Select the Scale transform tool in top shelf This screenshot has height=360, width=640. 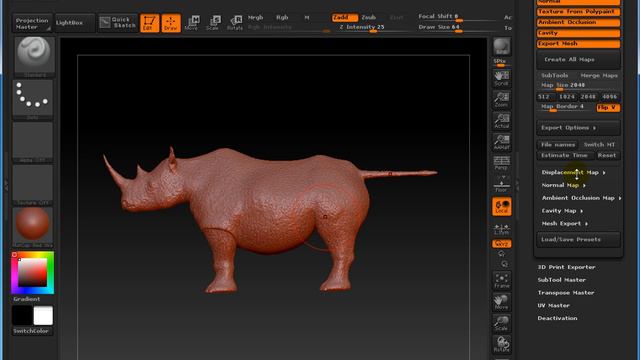213,23
